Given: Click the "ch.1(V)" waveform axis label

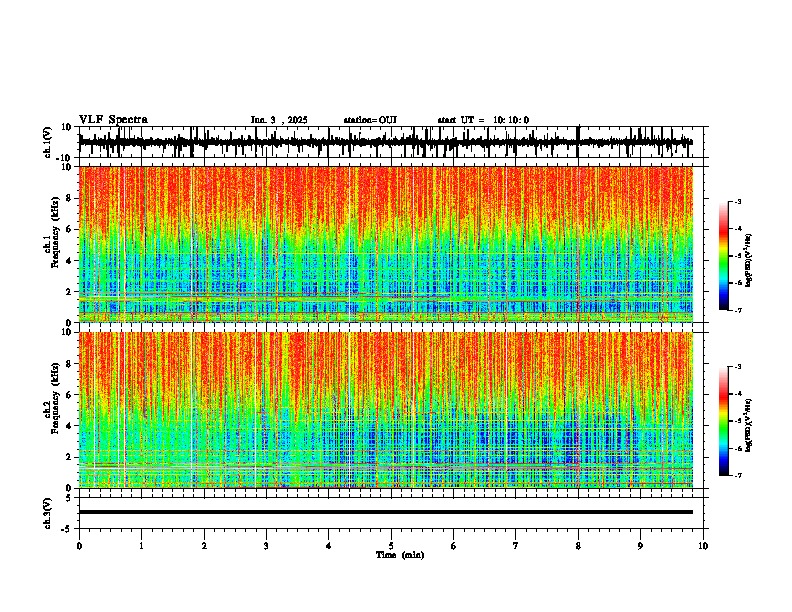Looking at the screenshot, I should 48,142.
